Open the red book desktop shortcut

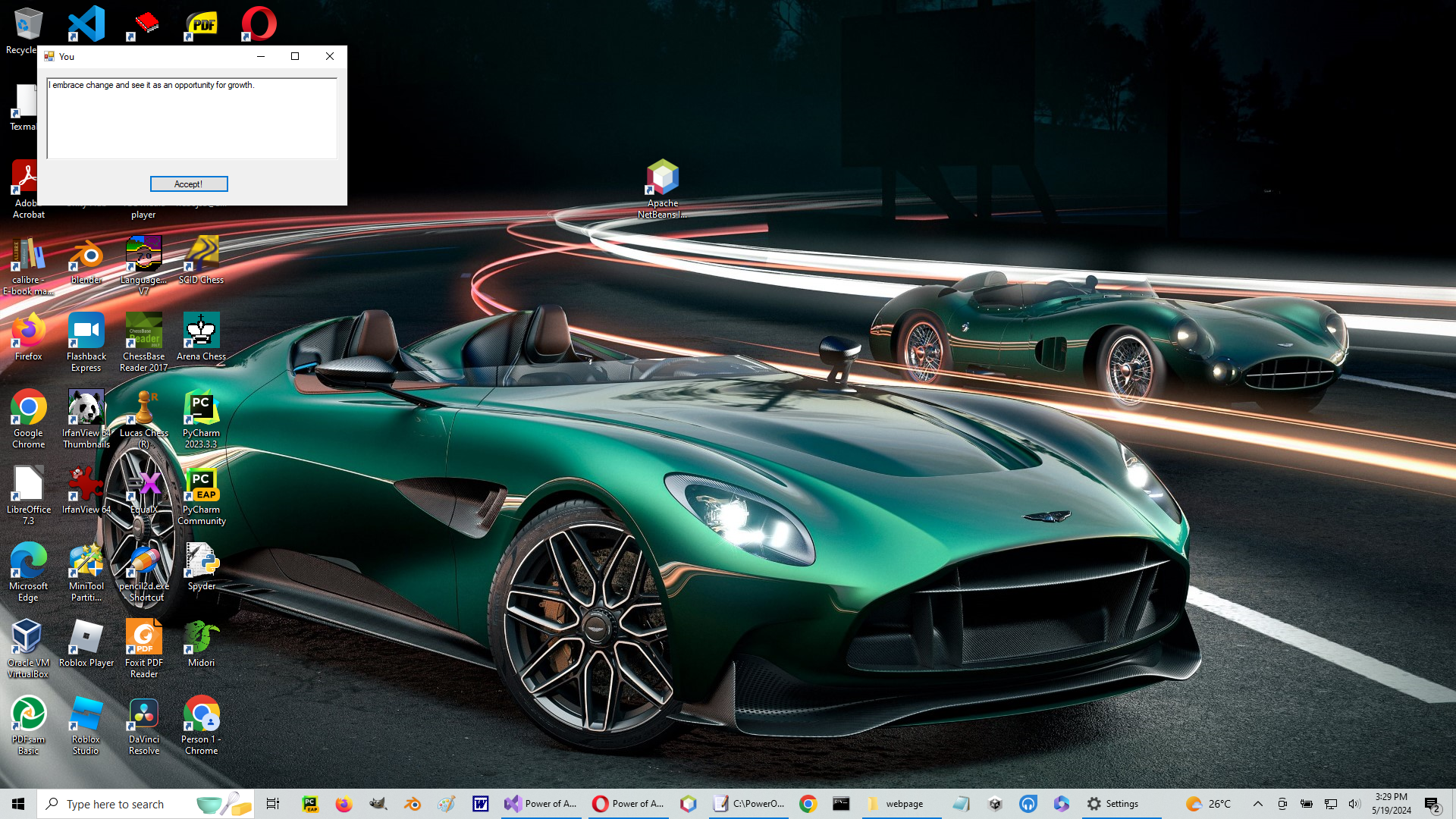144,24
